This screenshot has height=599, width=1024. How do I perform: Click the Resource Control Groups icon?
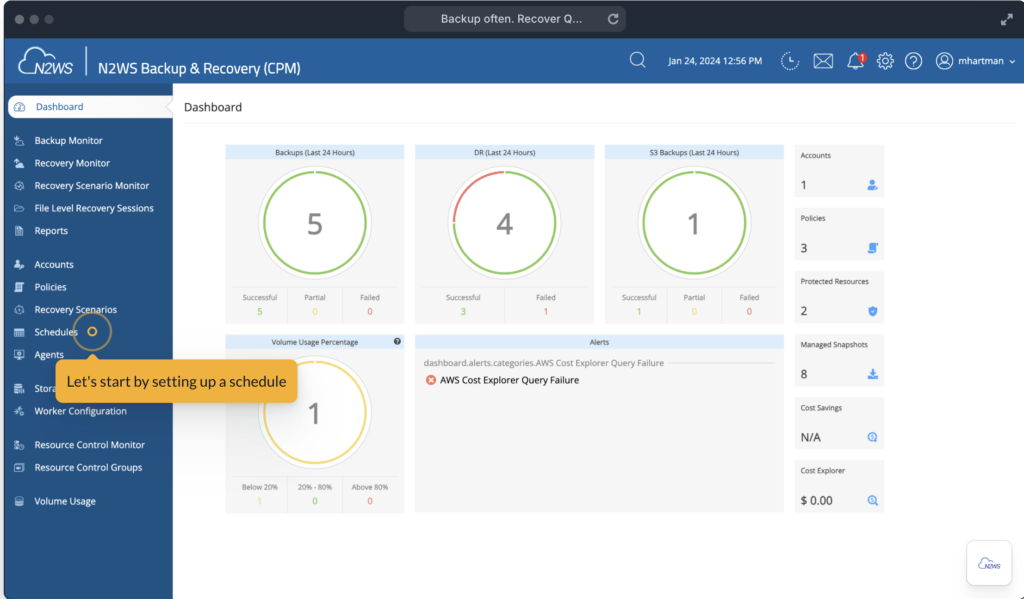click(19, 467)
